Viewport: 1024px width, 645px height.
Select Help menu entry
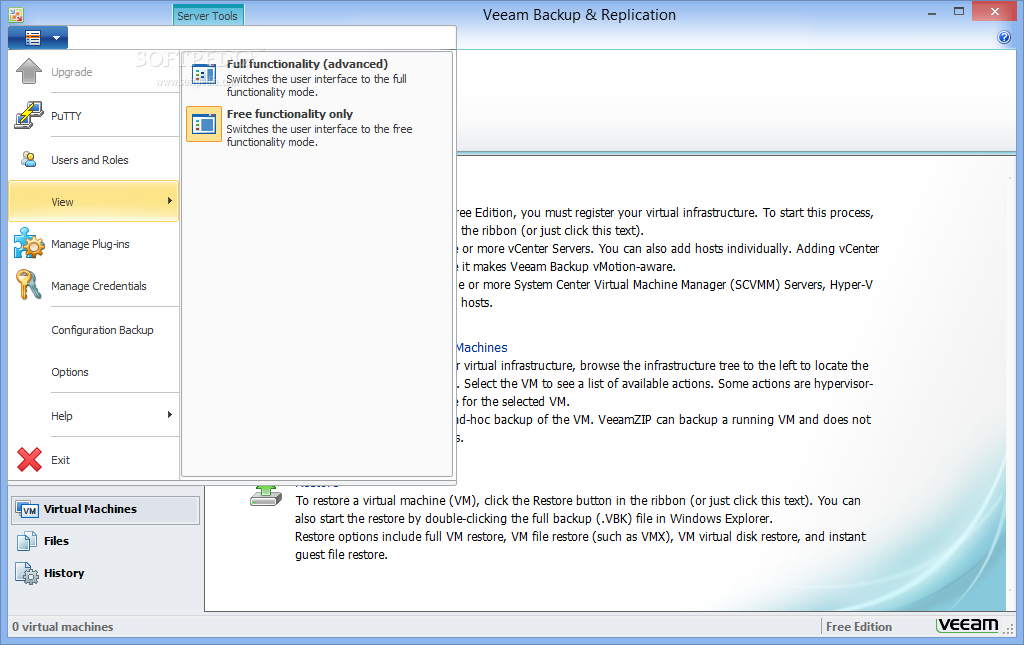tap(94, 416)
